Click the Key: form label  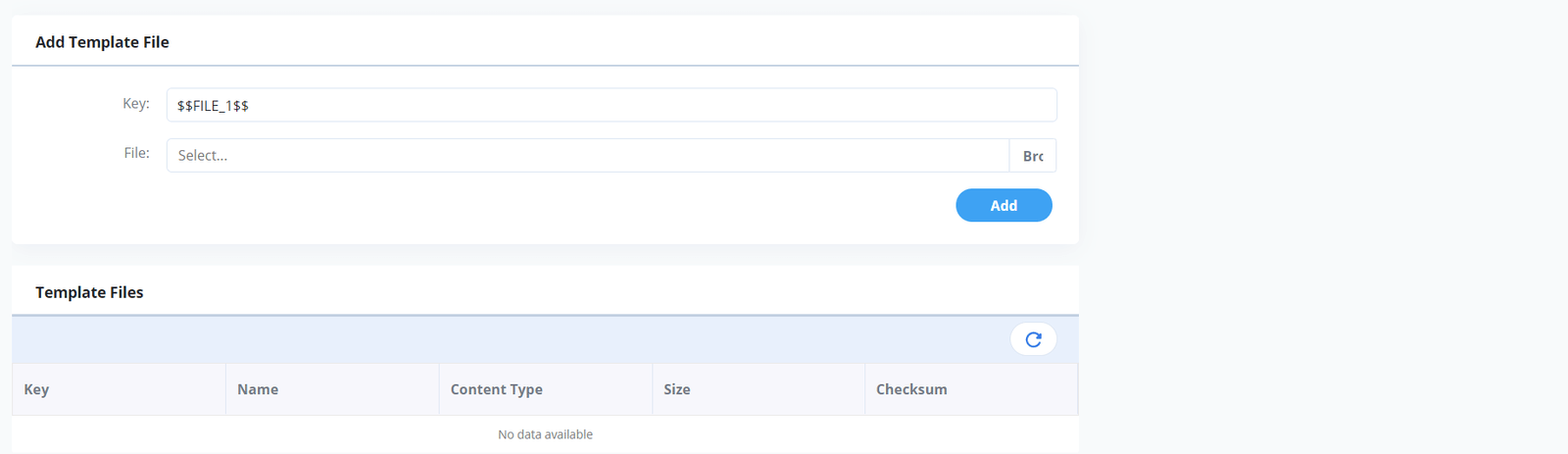[x=136, y=103]
